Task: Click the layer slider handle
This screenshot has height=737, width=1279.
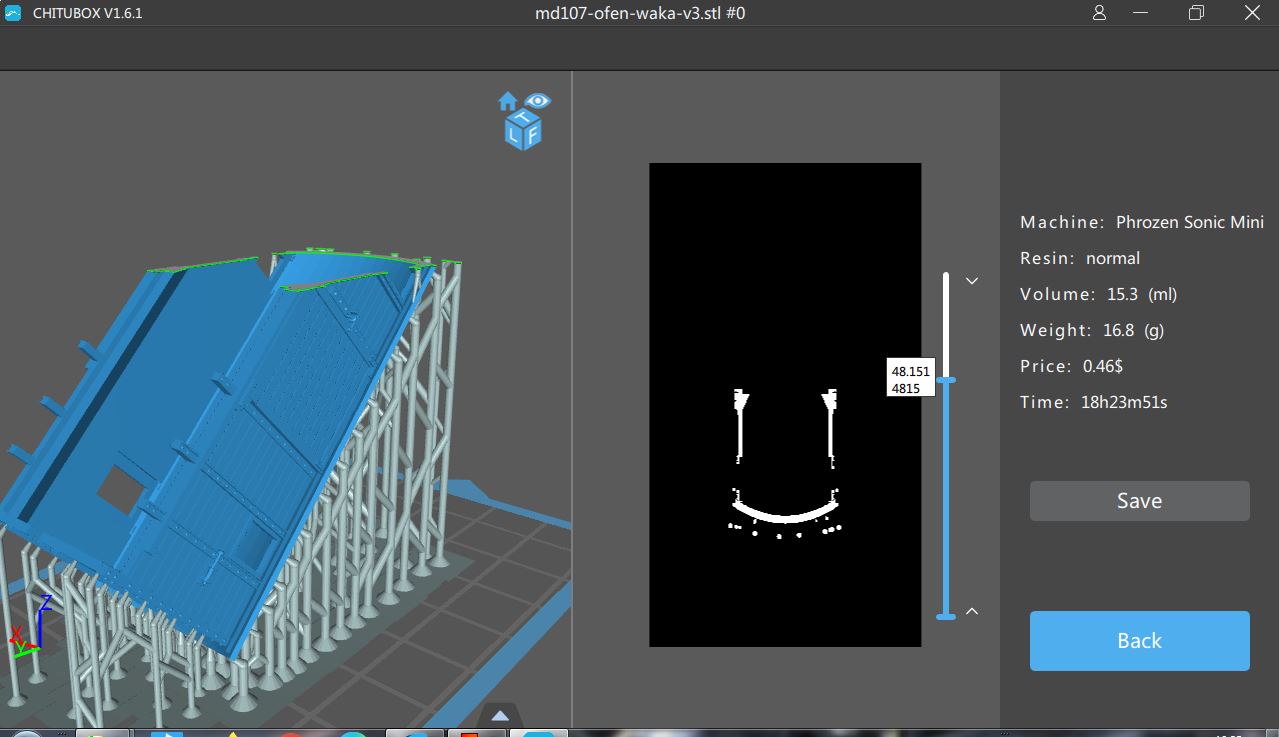Action: point(946,380)
